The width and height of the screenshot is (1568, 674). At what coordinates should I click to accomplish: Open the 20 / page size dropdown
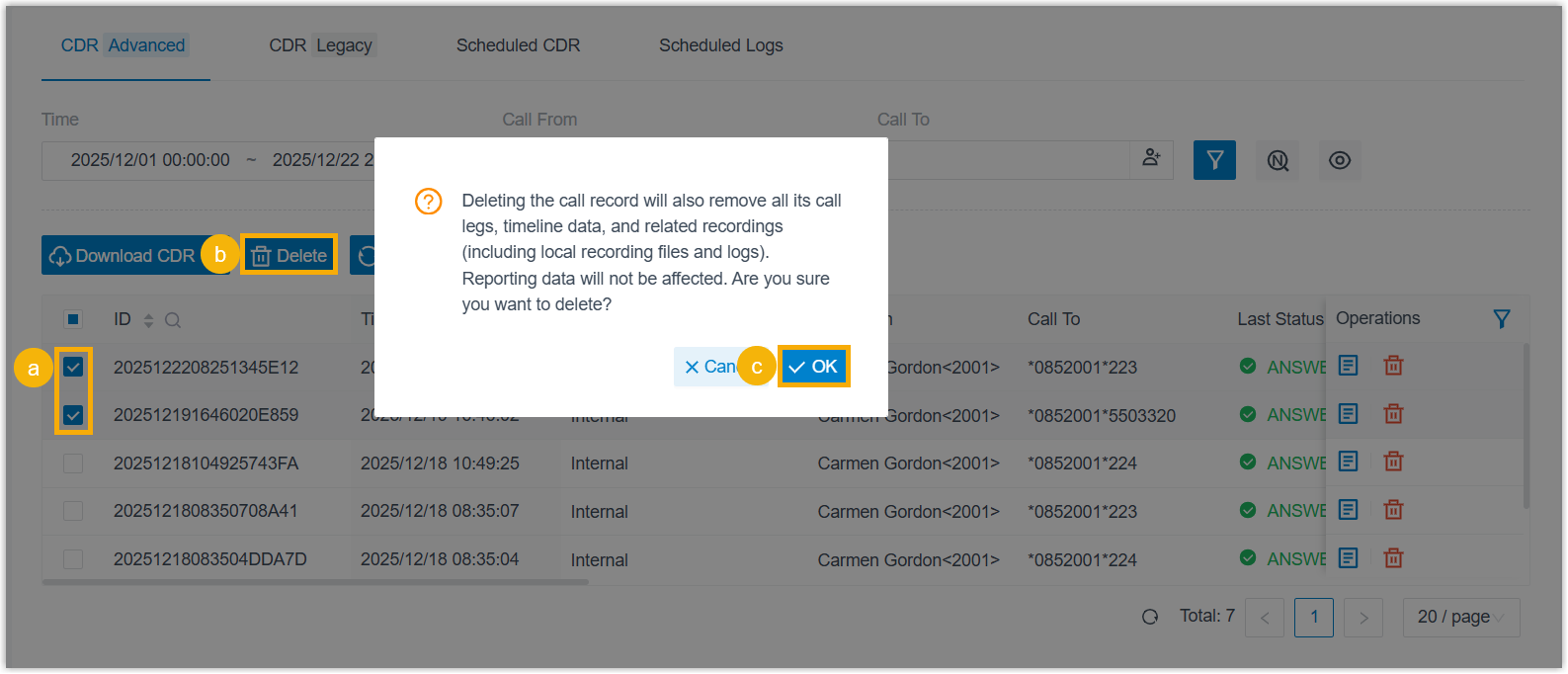point(1460,618)
